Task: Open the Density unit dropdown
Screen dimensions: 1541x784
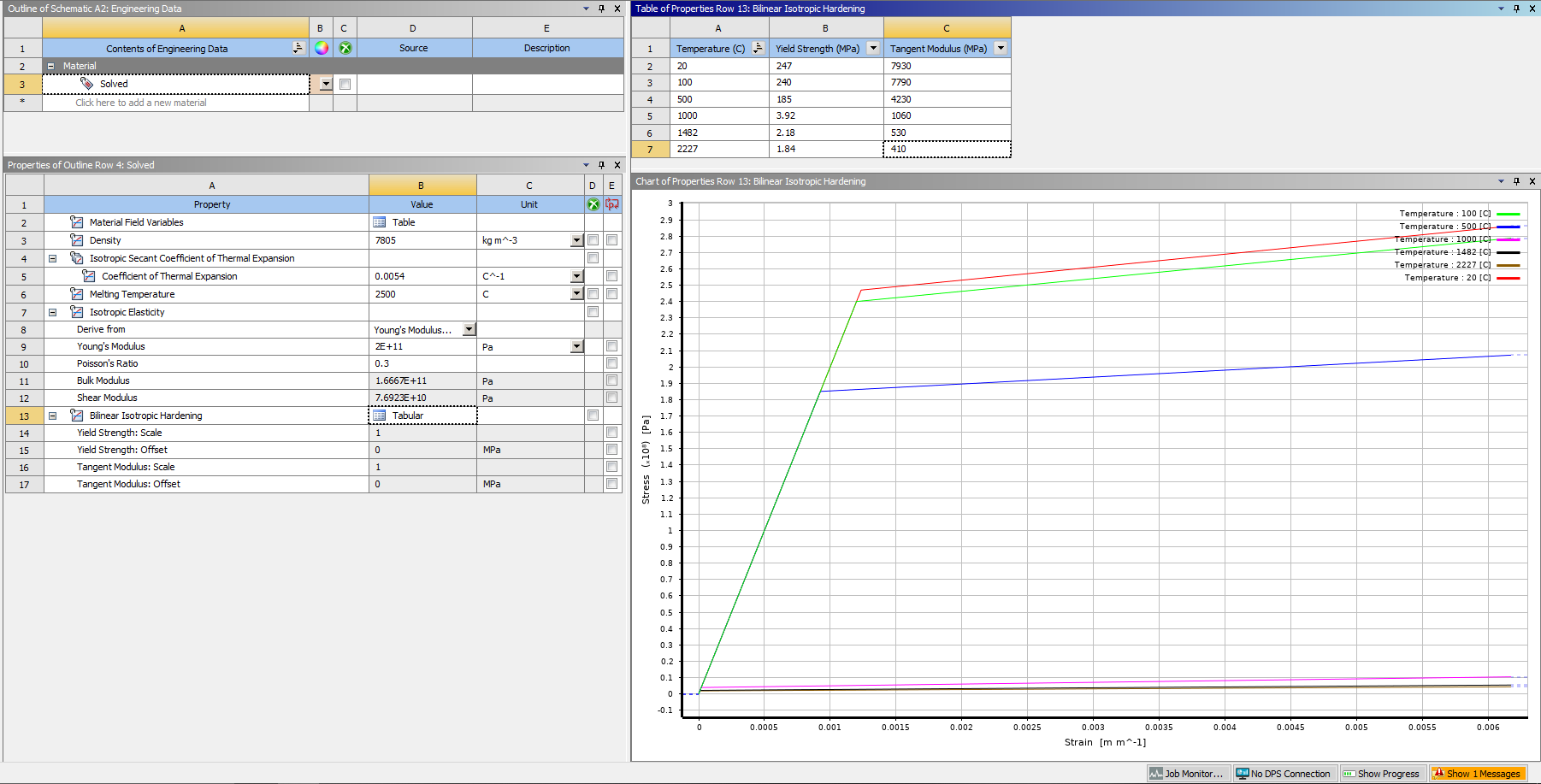Action: point(576,241)
